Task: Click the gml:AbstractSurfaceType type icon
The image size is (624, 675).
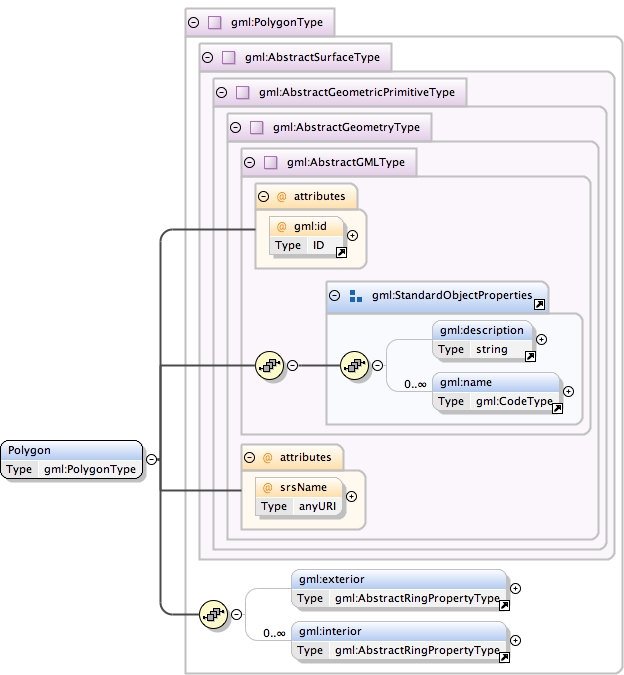Action: click(229, 57)
